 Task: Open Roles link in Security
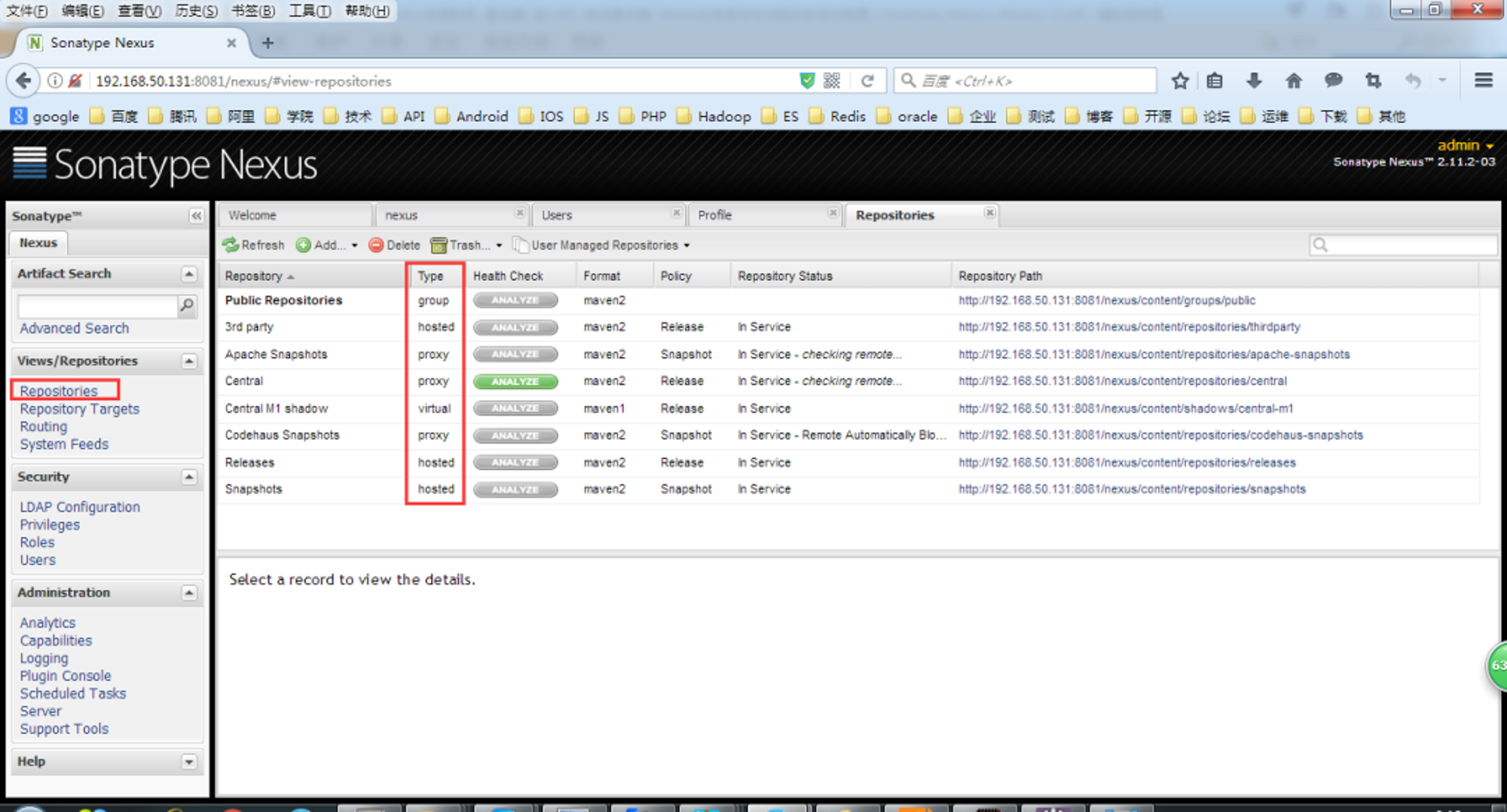coord(37,542)
